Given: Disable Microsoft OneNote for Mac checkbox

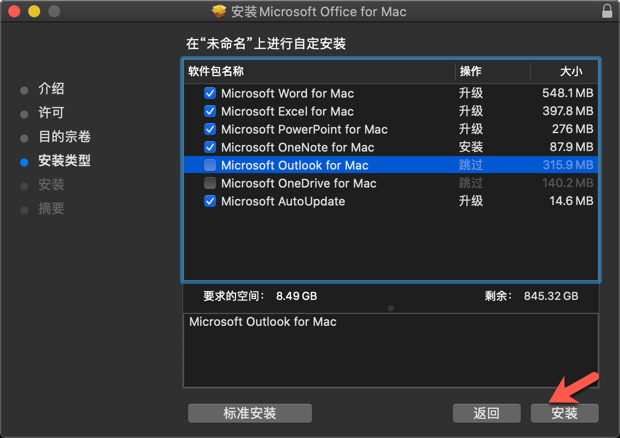Looking at the screenshot, I should click(210, 147).
